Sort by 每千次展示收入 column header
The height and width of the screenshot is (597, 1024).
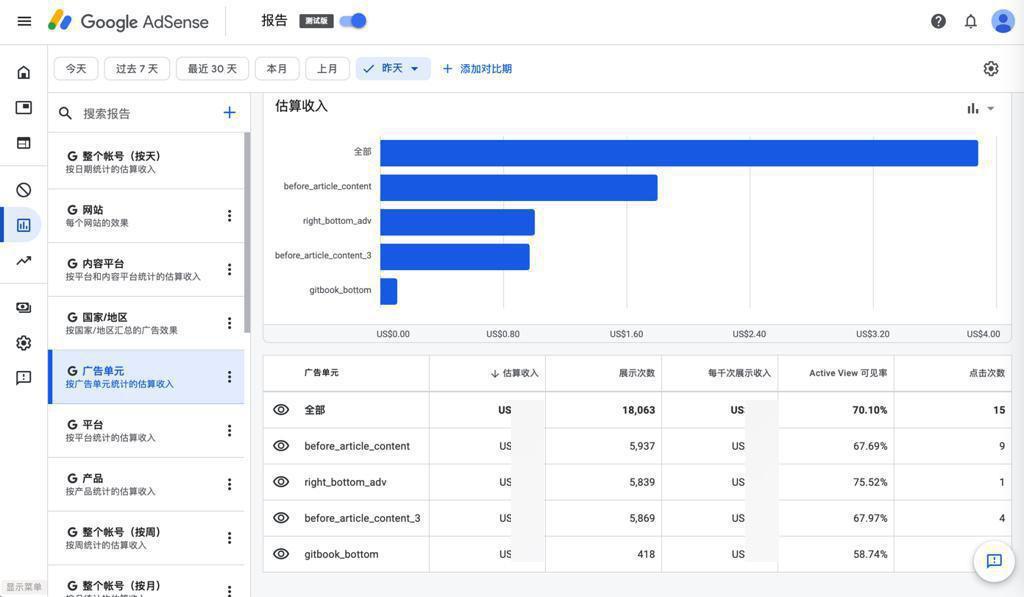click(739, 373)
